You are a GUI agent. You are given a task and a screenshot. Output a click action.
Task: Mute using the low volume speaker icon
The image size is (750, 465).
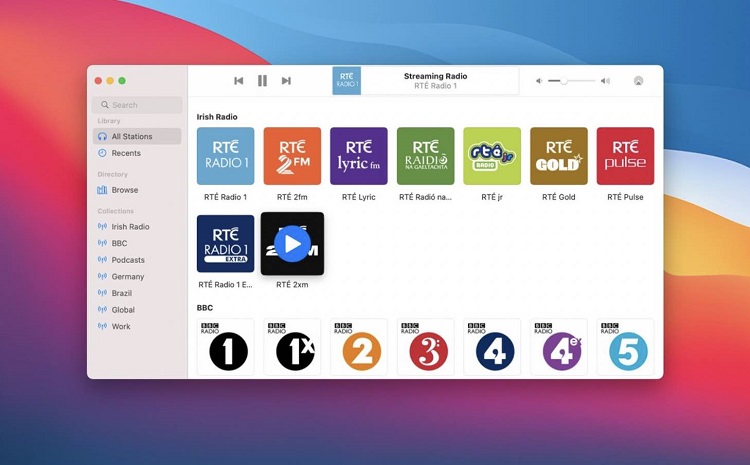pyautogui.click(x=540, y=81)
